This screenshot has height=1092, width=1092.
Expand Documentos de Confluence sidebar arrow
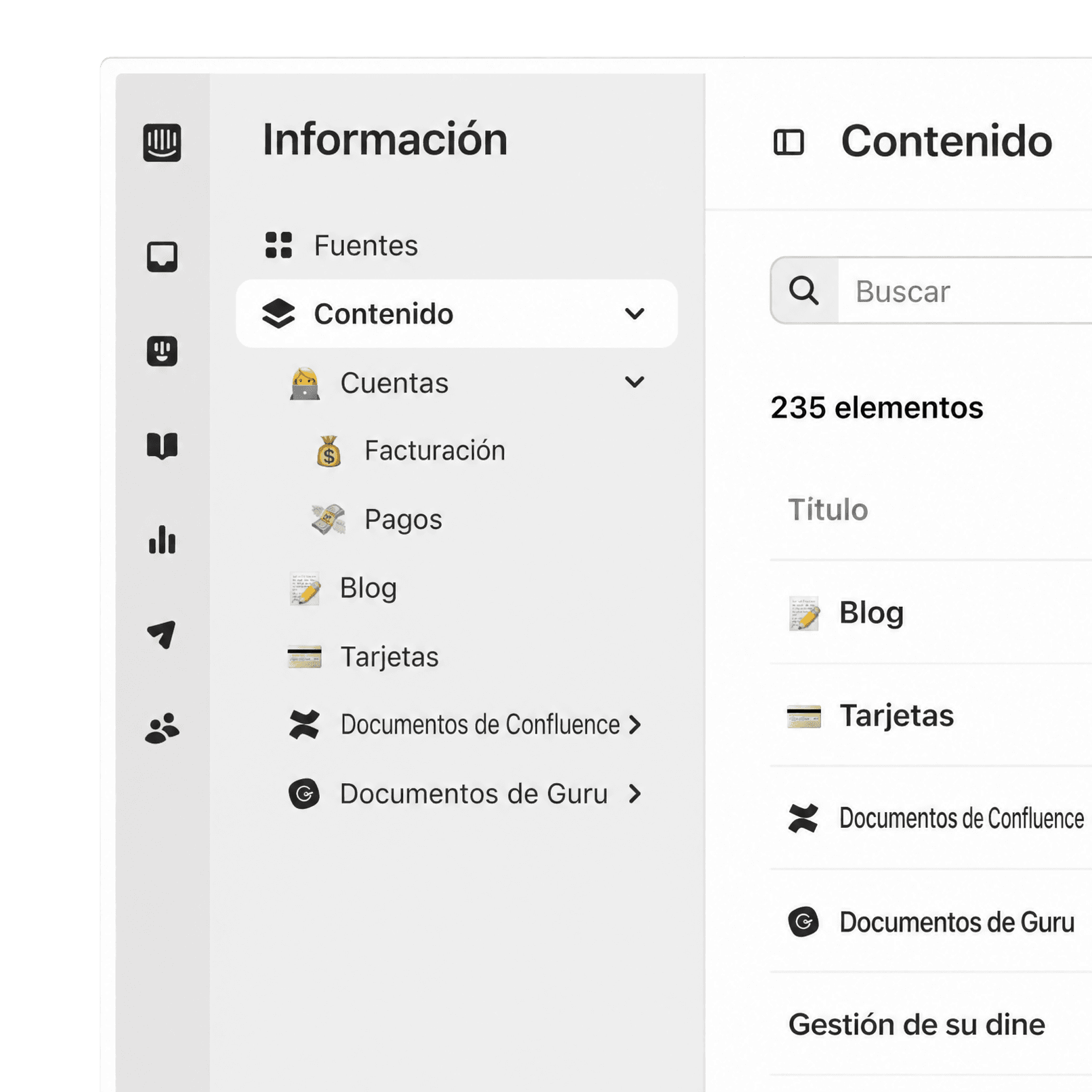(x=635, y=724)
